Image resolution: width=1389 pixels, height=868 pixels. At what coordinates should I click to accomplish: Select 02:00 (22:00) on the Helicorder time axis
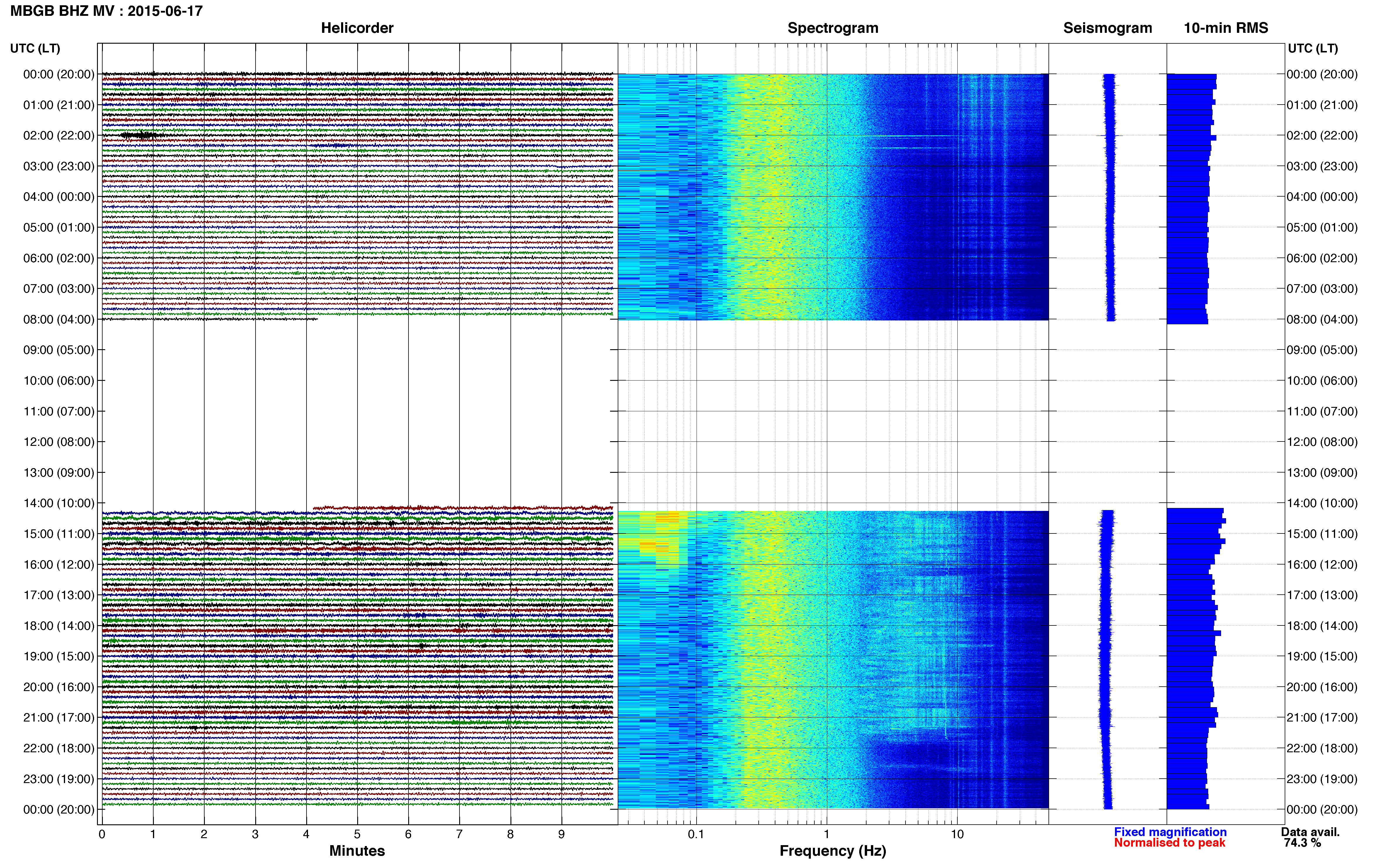59,135
